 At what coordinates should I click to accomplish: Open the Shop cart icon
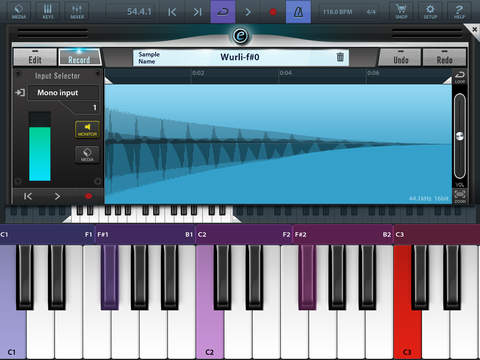point(401,11)
